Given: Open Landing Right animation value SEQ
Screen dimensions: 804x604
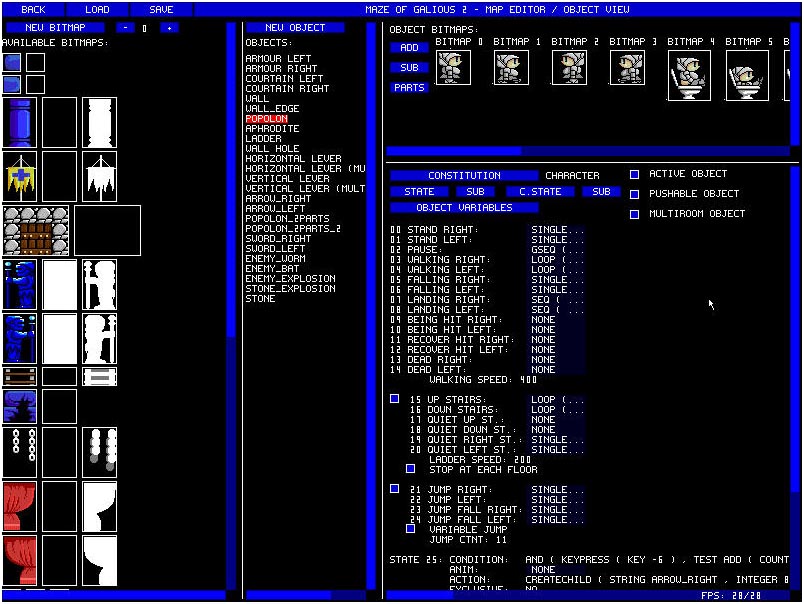Looking at the screenshot, I should [557, 299].
